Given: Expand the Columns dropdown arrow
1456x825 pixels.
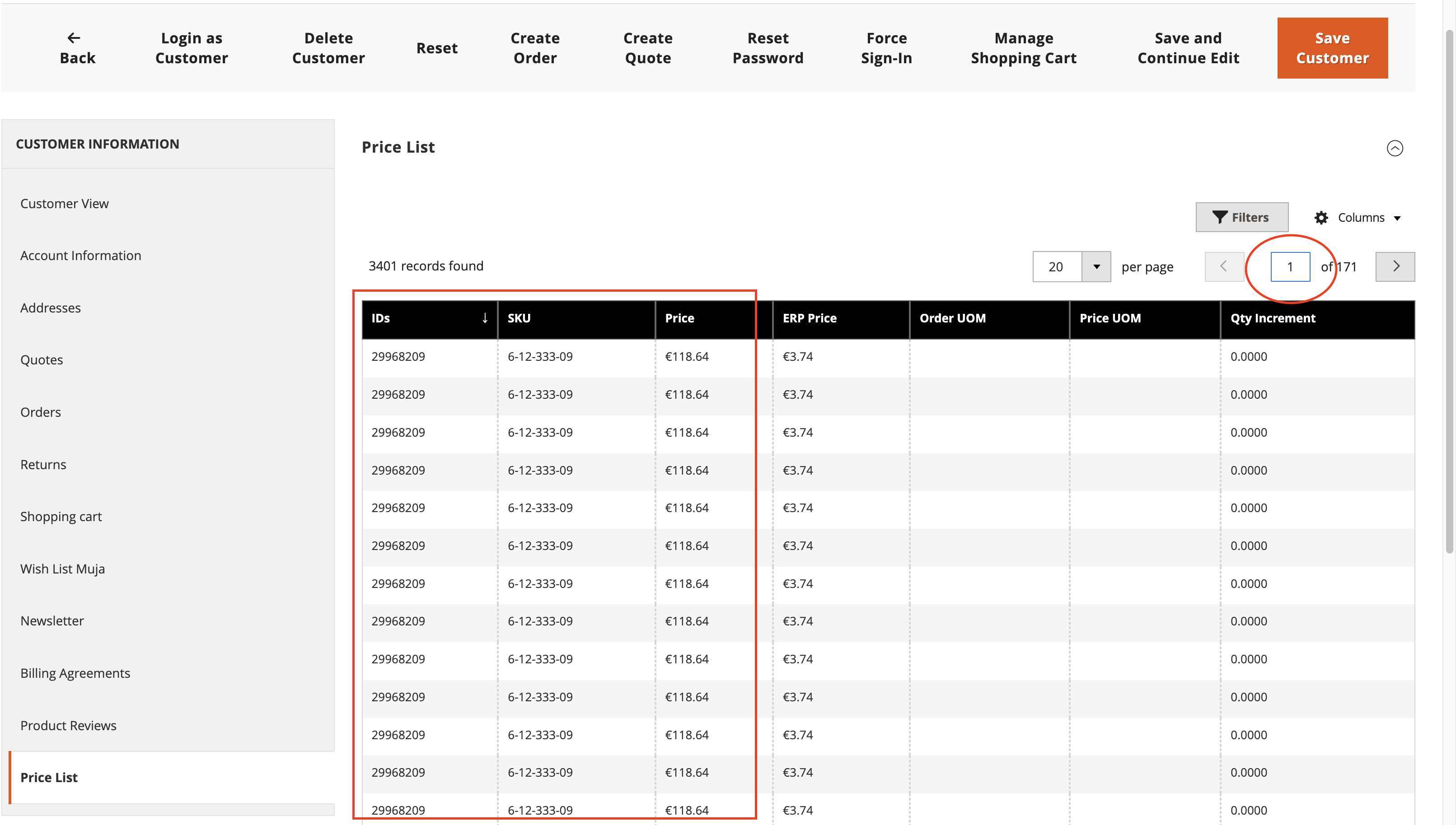Looking at the screenshot, I should coord(1397,219).
